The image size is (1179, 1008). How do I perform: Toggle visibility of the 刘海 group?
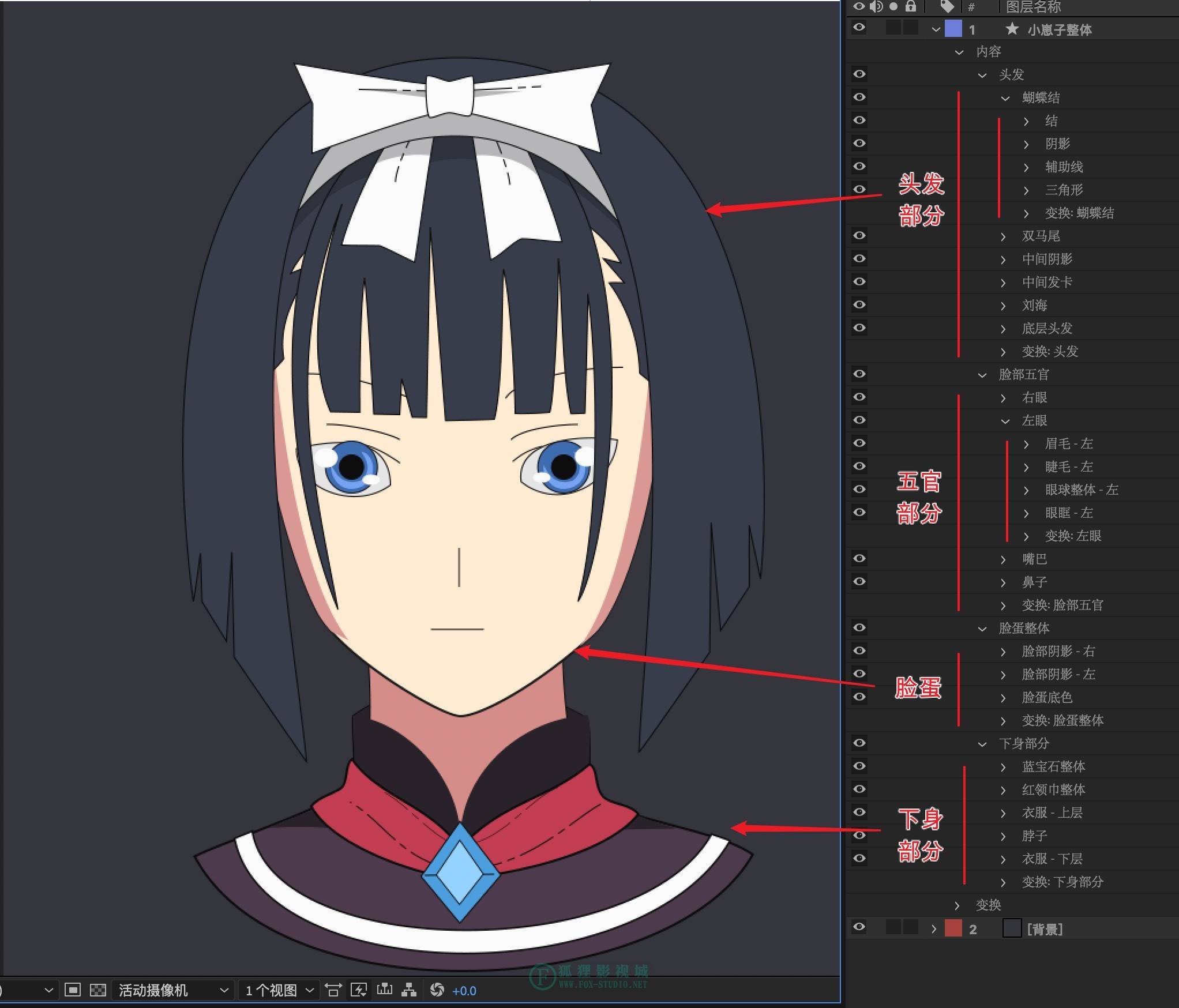click(x=859, y=304)
